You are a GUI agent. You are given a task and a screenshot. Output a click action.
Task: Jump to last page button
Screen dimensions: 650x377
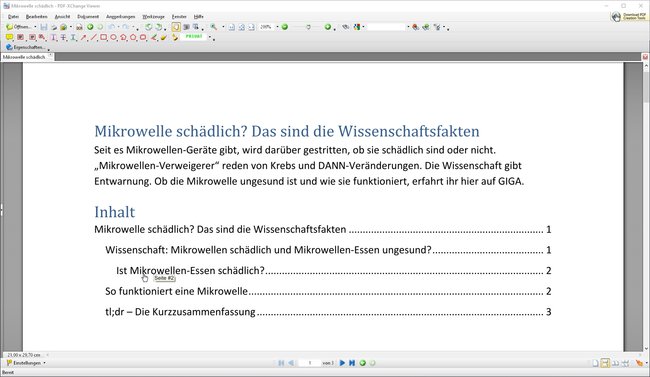point(352,363)
